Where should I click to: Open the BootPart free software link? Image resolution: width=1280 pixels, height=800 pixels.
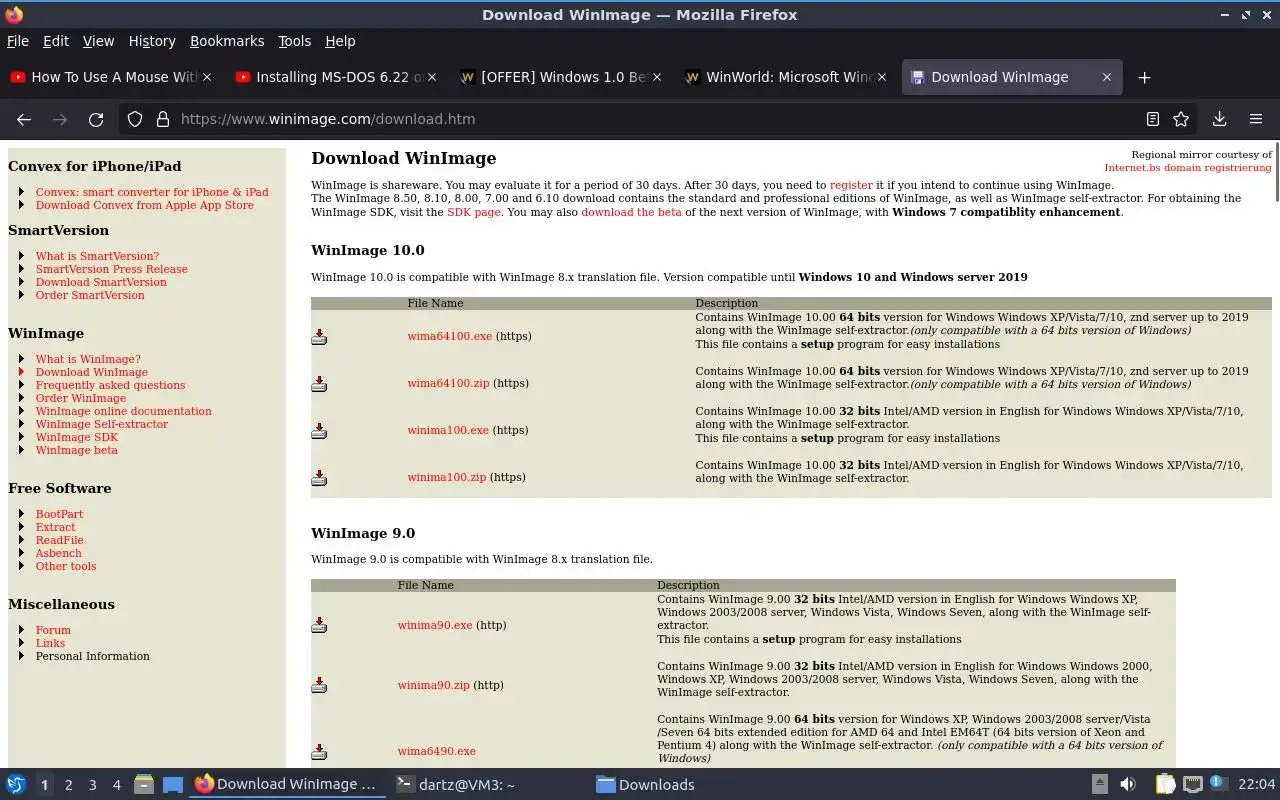click(59, 514)
